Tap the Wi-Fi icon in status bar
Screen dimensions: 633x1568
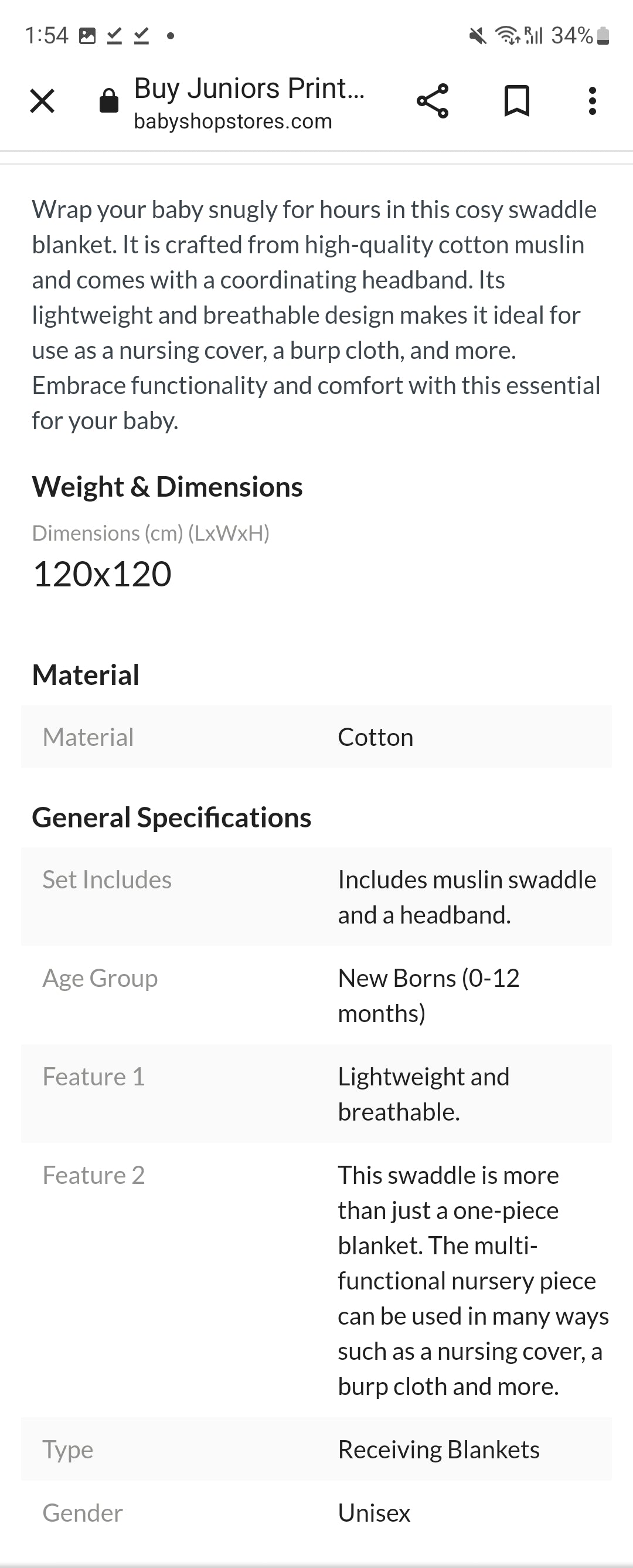click(x=506, y=36)
